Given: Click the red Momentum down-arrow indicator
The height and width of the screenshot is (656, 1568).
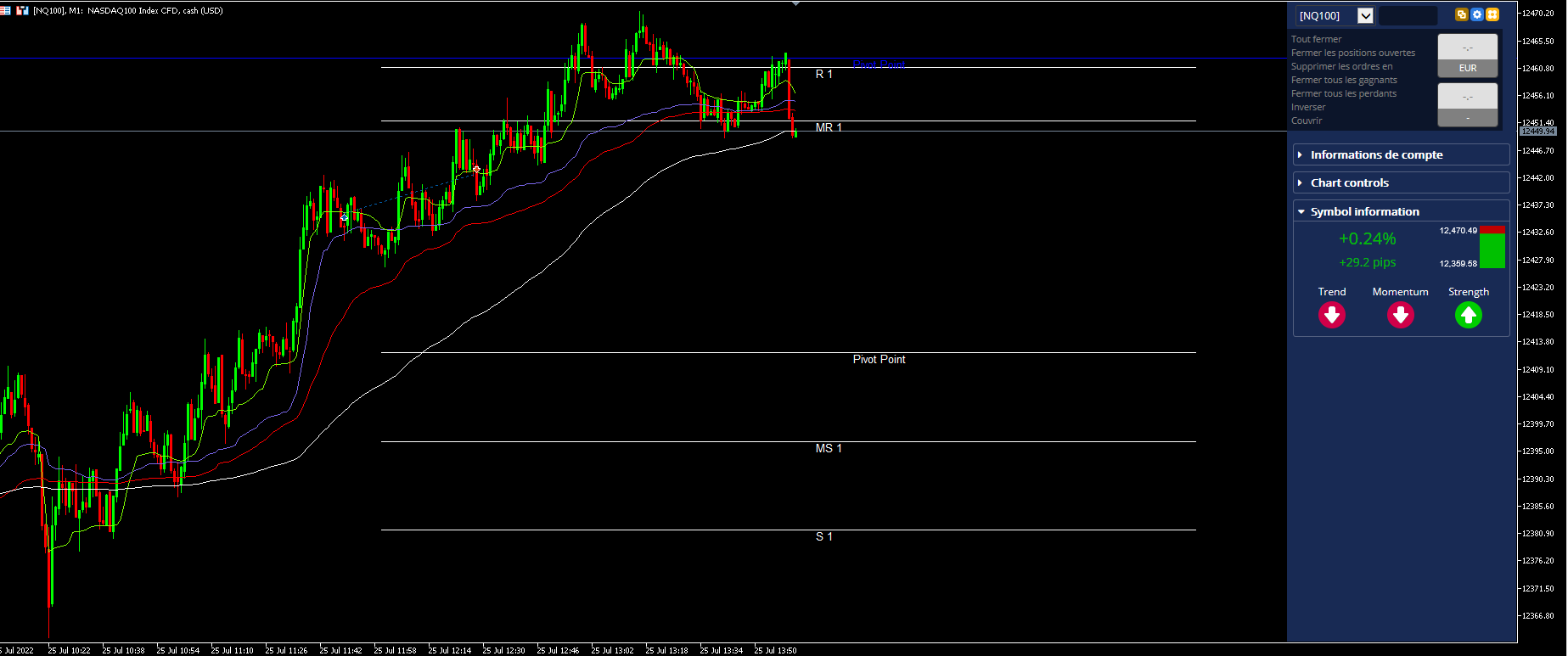Looking at the screenshot, I should point(1400,316).
